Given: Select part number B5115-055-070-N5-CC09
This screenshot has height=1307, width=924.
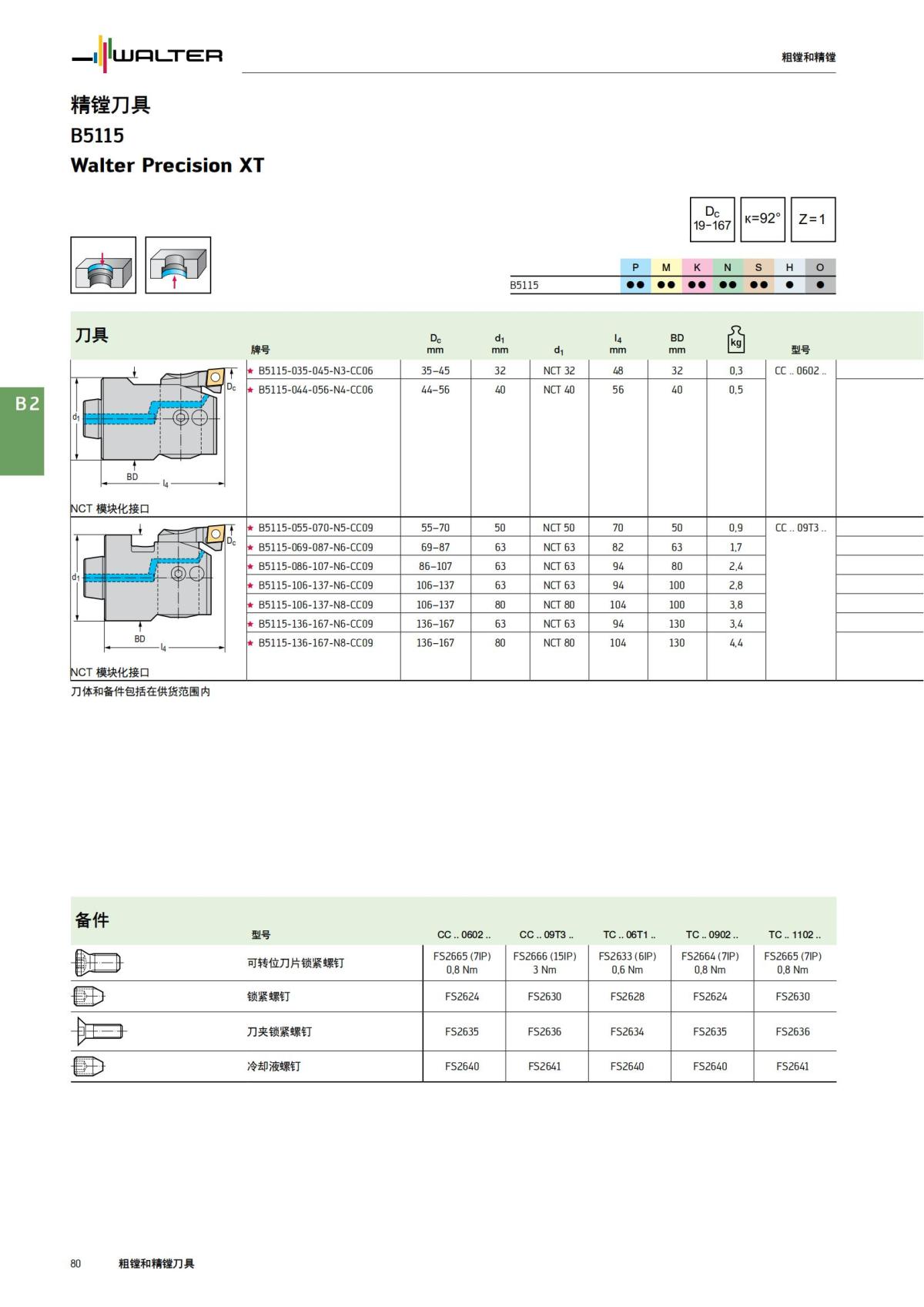Looking at the screenshot, I should [316, 528].
